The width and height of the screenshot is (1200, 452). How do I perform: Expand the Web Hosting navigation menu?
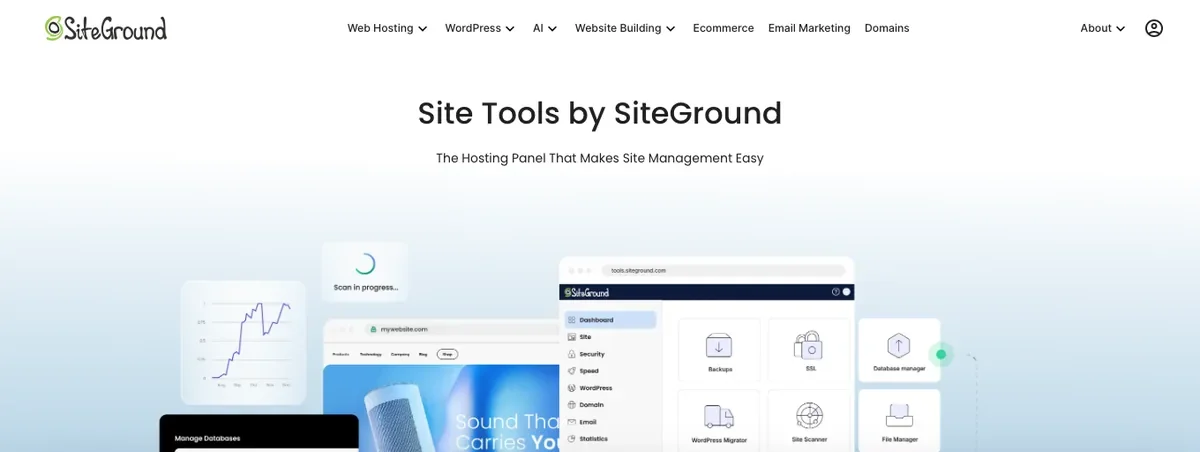tap(387, 28)
